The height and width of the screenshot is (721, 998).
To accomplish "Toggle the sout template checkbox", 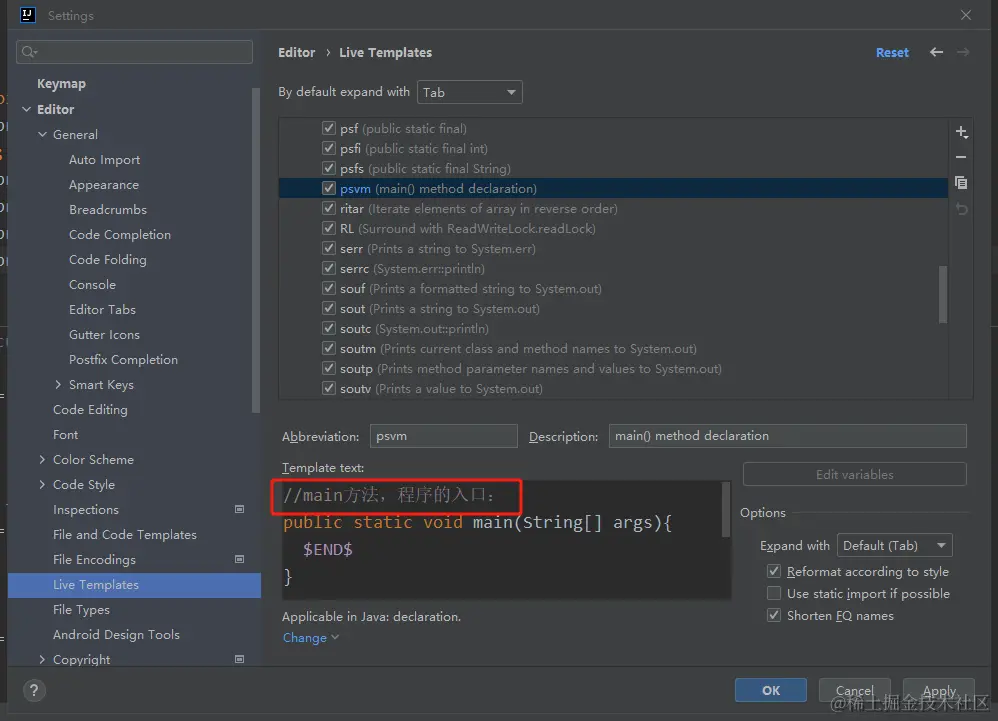I will point(328,309).
